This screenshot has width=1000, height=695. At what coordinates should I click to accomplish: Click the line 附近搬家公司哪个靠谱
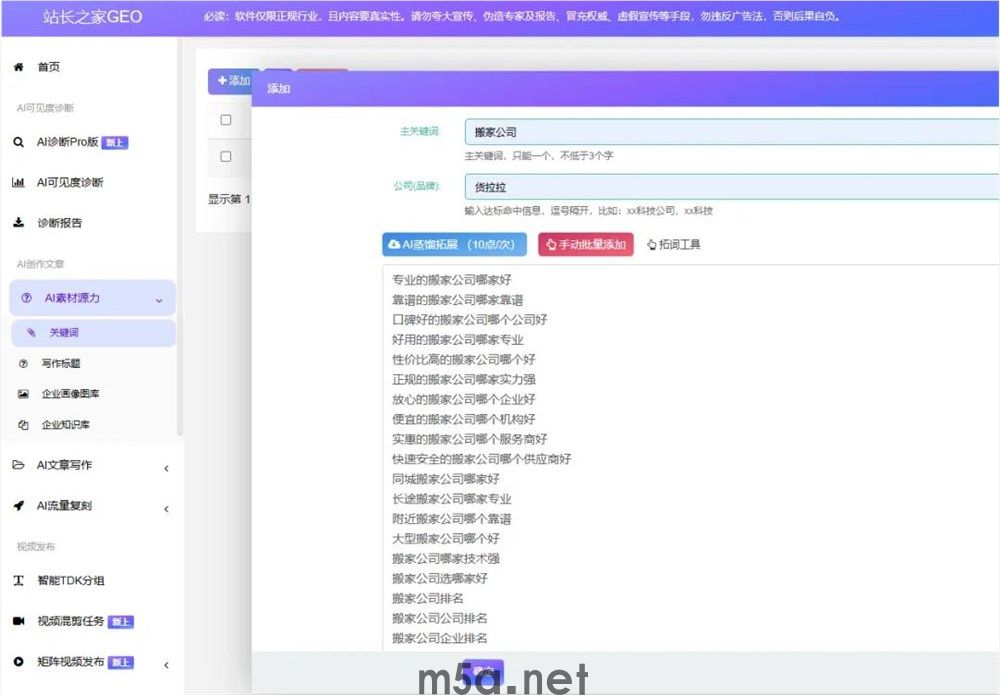click(x=452, y=518)
